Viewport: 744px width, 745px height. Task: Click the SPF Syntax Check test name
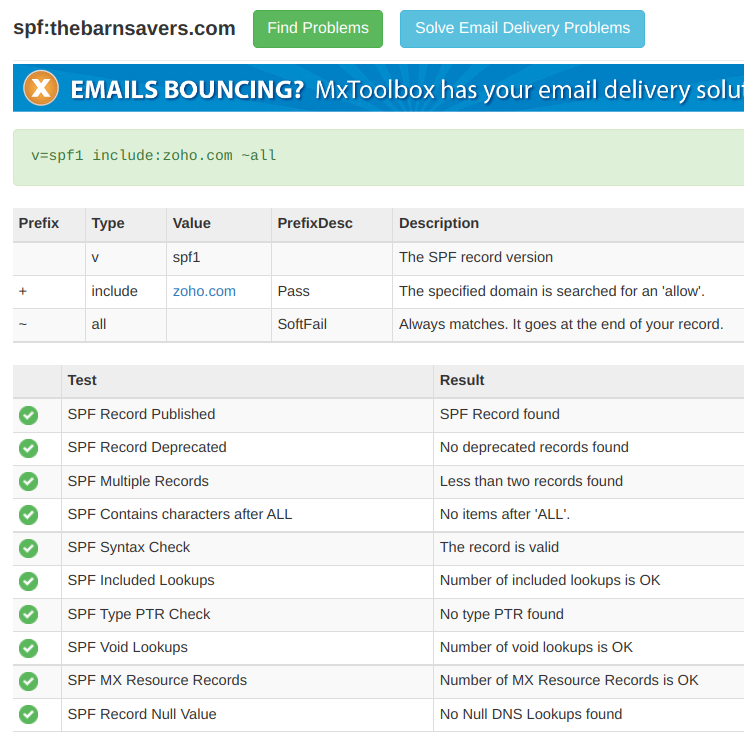(129, 547)
